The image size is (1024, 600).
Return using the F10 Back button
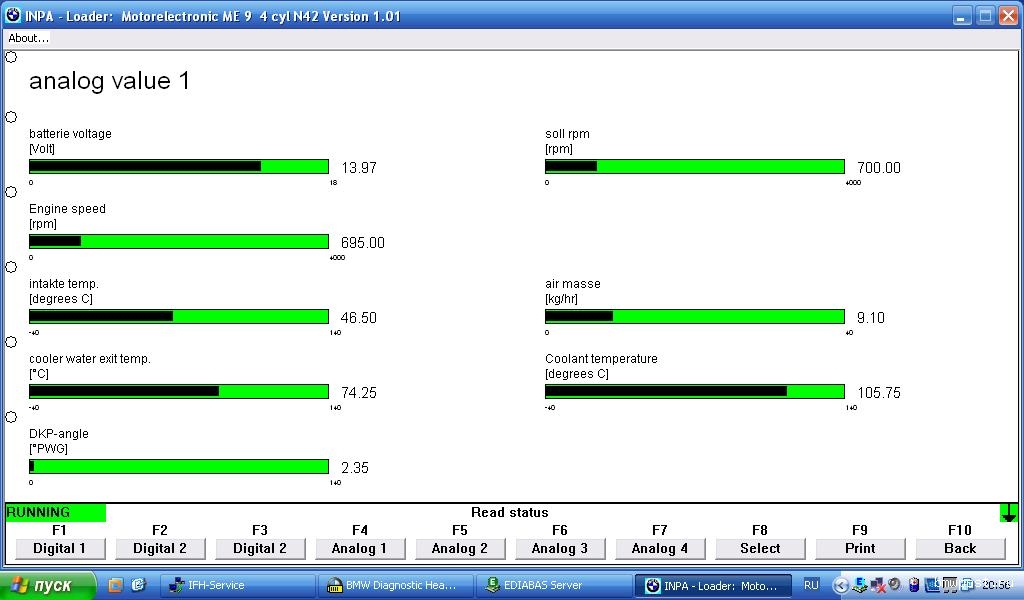tap(960, 548)
